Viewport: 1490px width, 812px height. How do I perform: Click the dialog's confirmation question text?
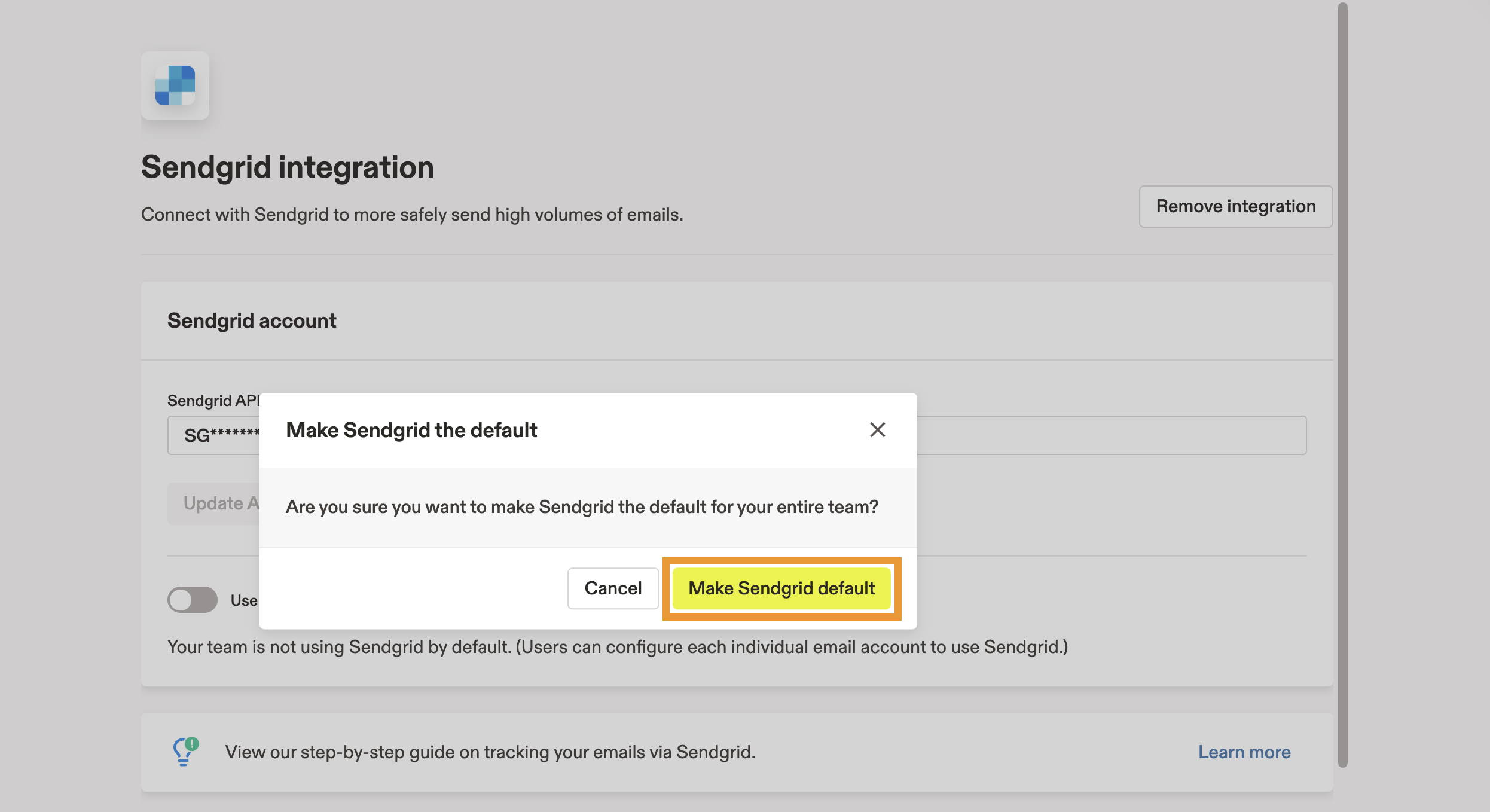point(582,507)
